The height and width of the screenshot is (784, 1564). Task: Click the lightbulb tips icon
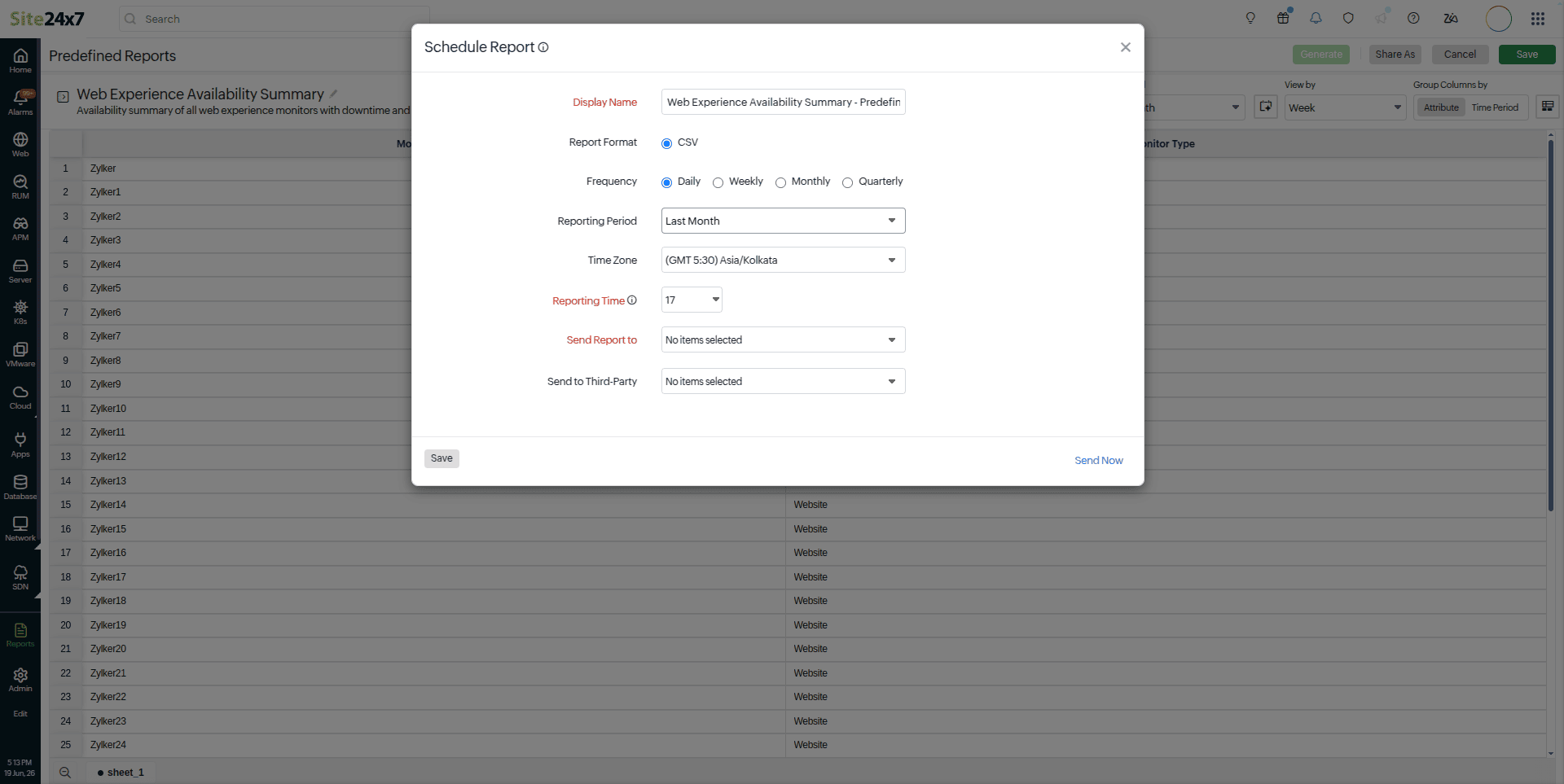coord(1250,18)
